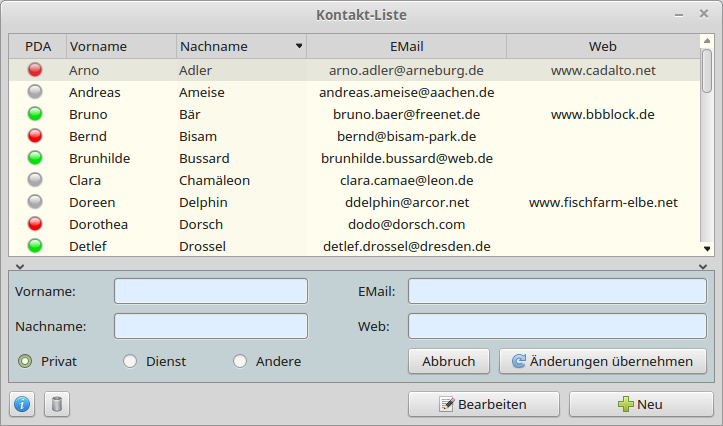Select the Andere radio button
723x426 pixels.
[240, 361]
